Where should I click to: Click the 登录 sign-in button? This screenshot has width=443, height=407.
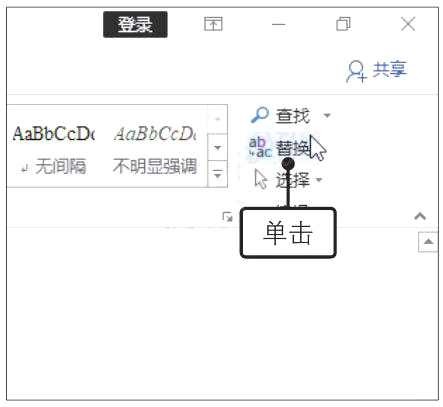point(135,25)
